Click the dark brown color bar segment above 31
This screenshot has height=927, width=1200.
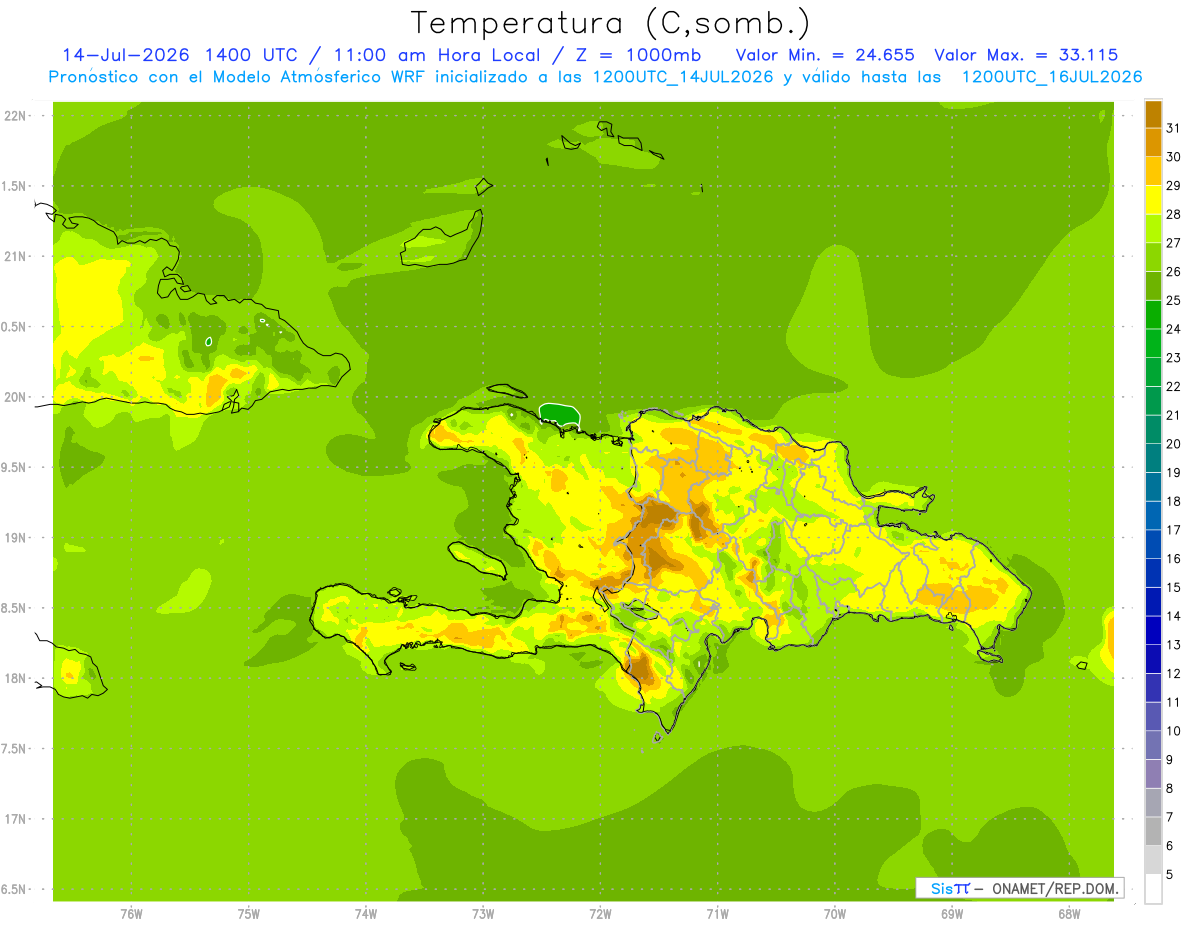tap(1153, 114)
